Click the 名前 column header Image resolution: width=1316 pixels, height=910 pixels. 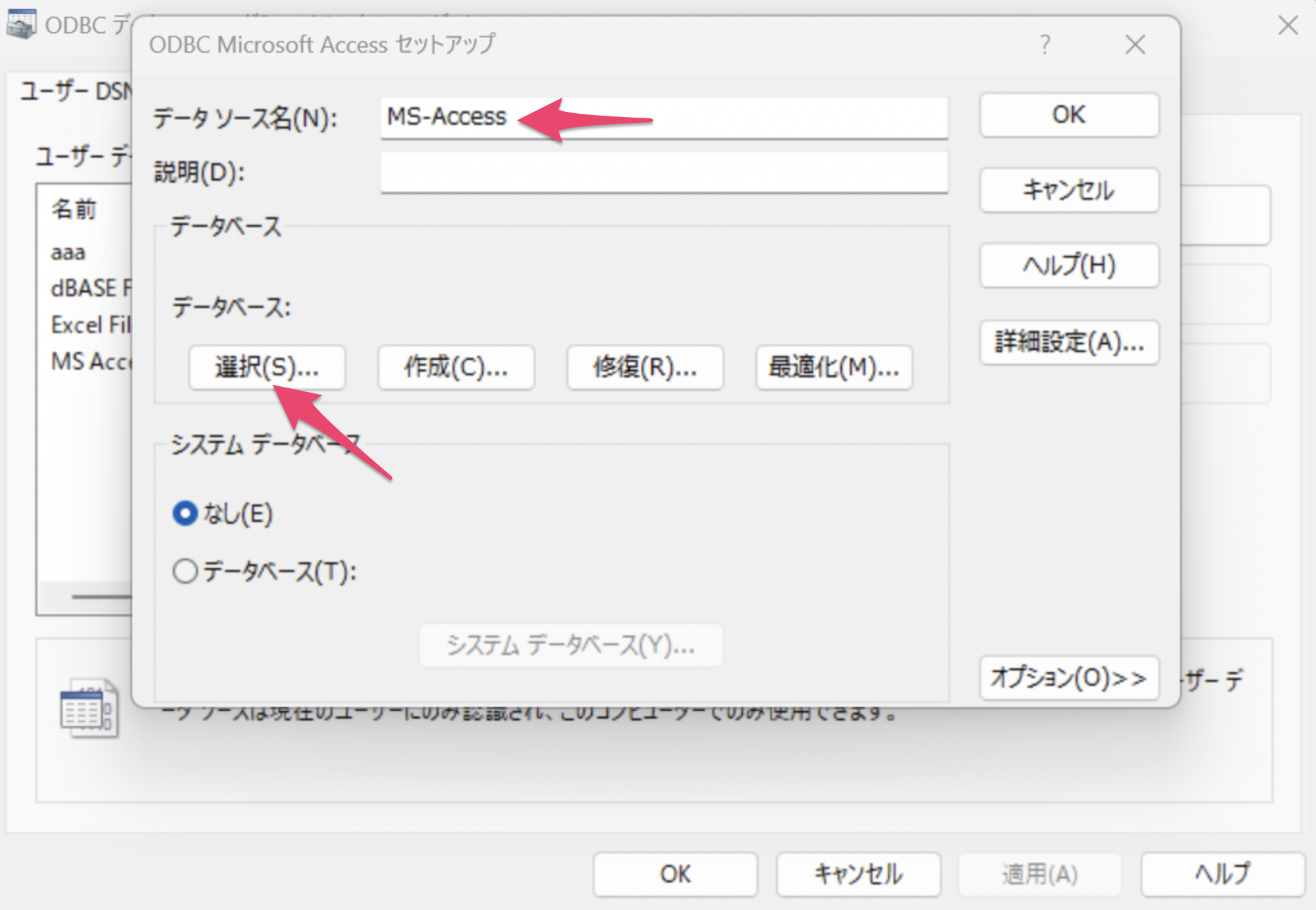(74, 210)
